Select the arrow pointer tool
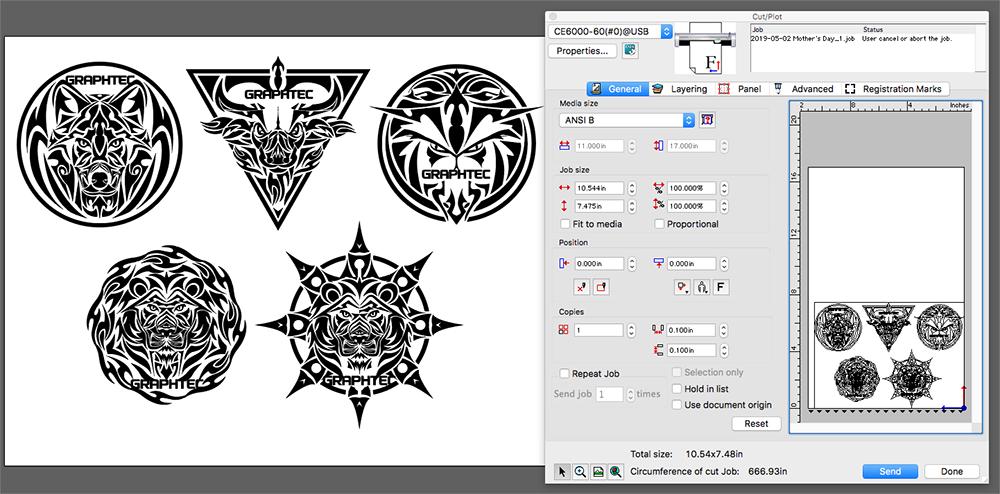 pos(562,472)
